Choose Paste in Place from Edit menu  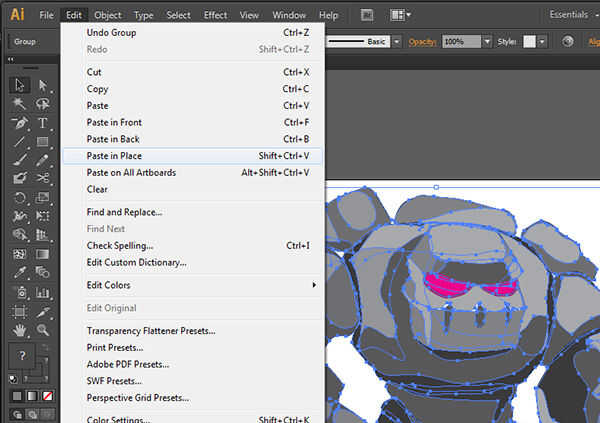tap(192, 156)
